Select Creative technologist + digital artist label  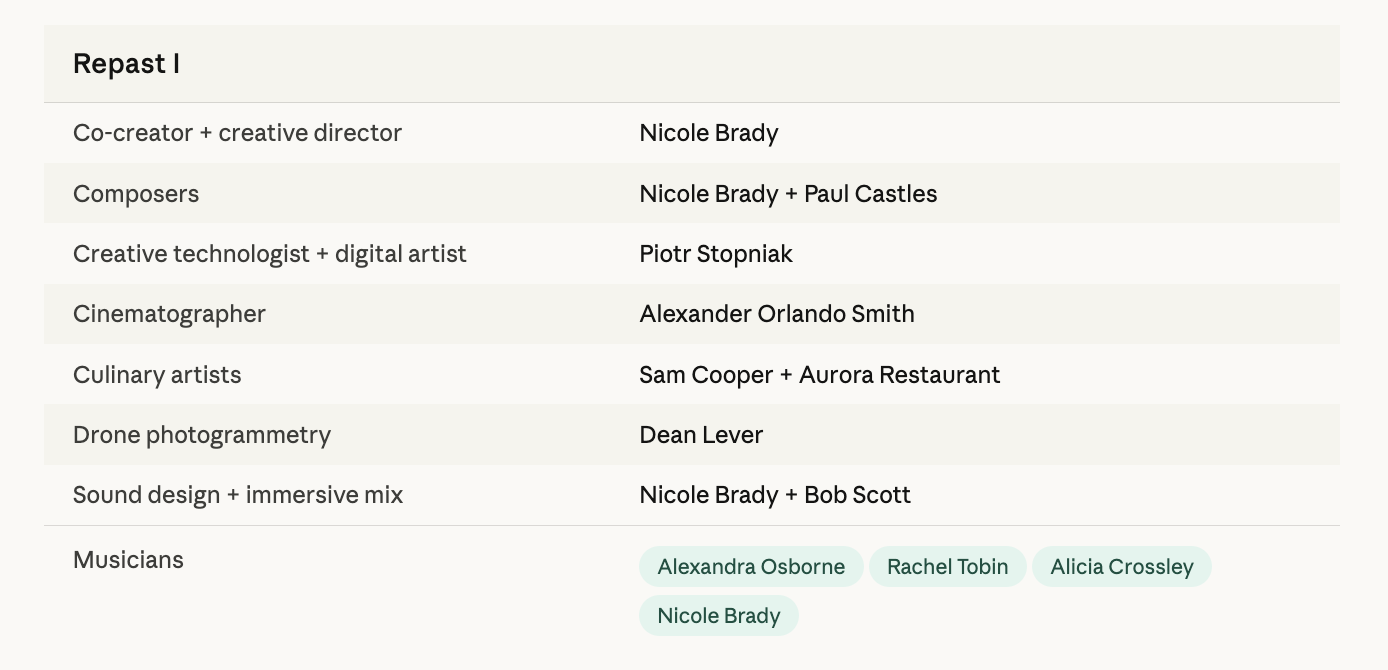pos(270,254)
